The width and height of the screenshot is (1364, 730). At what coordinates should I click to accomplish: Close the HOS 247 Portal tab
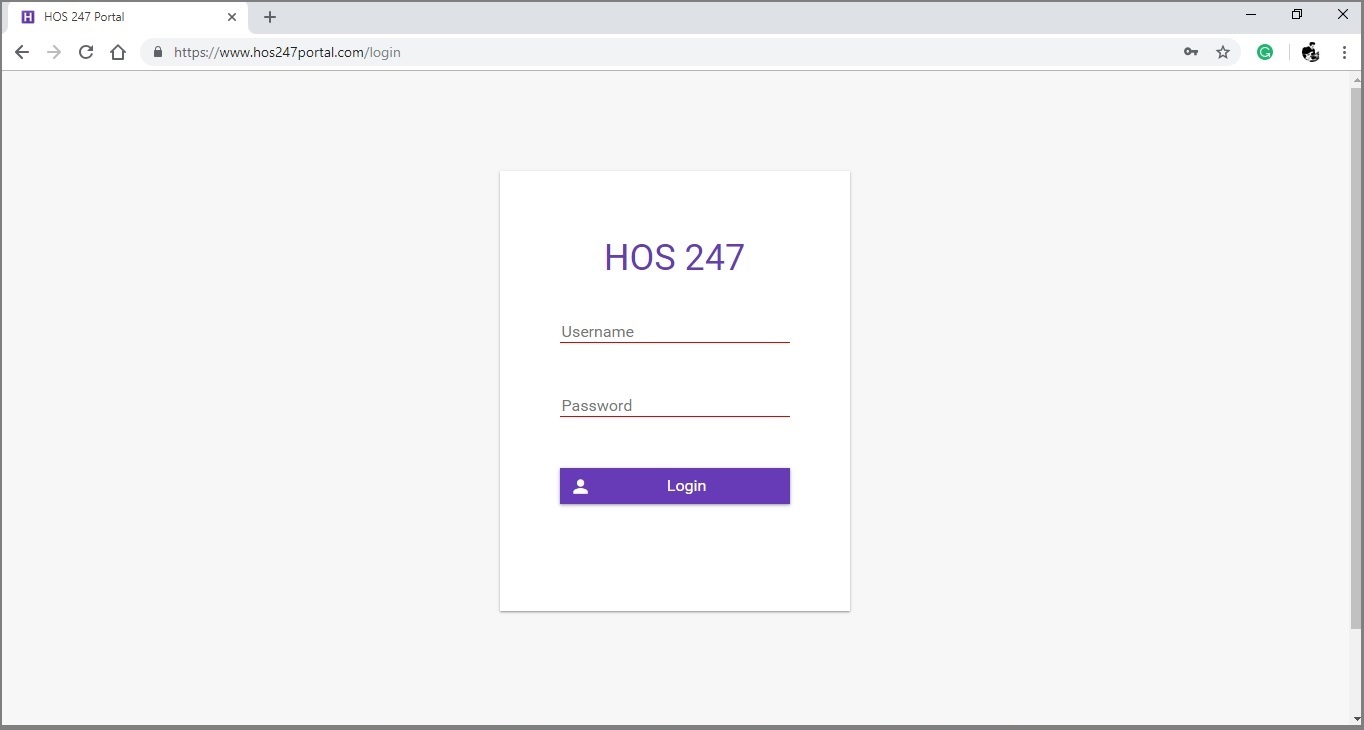(x=232, y=17)
